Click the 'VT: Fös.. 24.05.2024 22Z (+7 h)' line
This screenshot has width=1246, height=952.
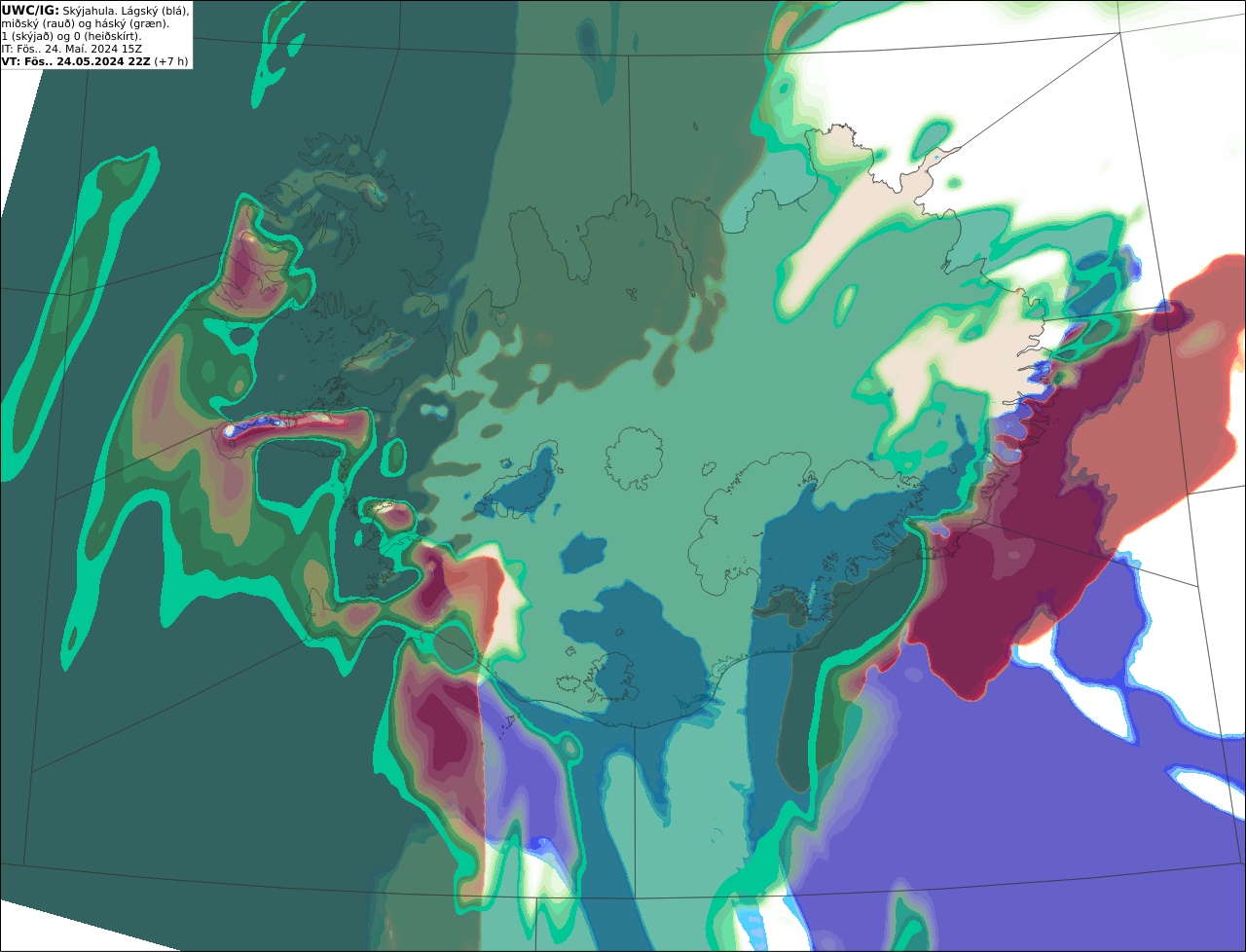pos(95,61)
